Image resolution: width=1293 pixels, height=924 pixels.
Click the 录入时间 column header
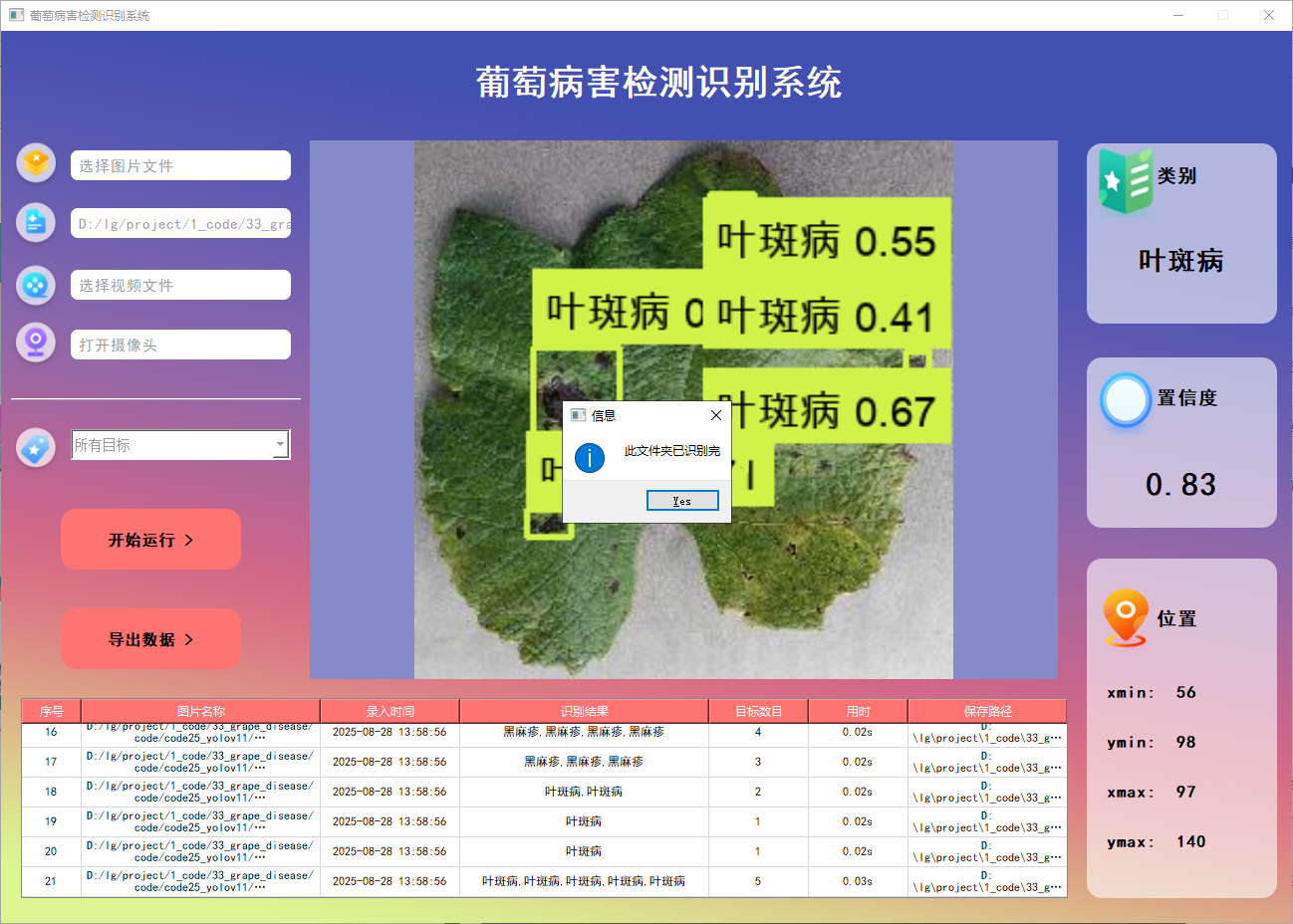click(389, 711)
